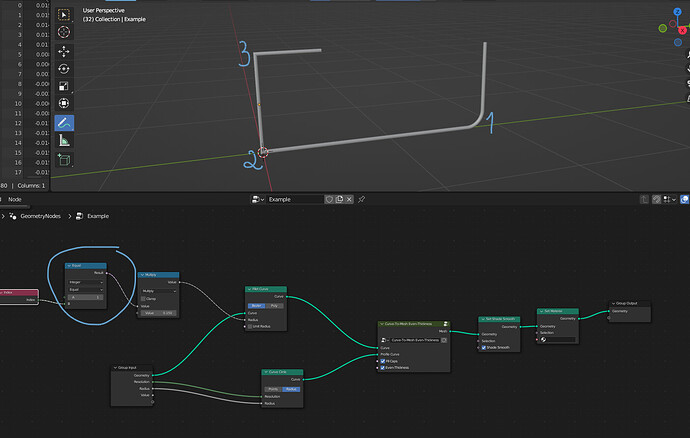Select Points mode in Curve Circle node
The width and height of the screenshot is (690, 438).
(x=273, y=389)
